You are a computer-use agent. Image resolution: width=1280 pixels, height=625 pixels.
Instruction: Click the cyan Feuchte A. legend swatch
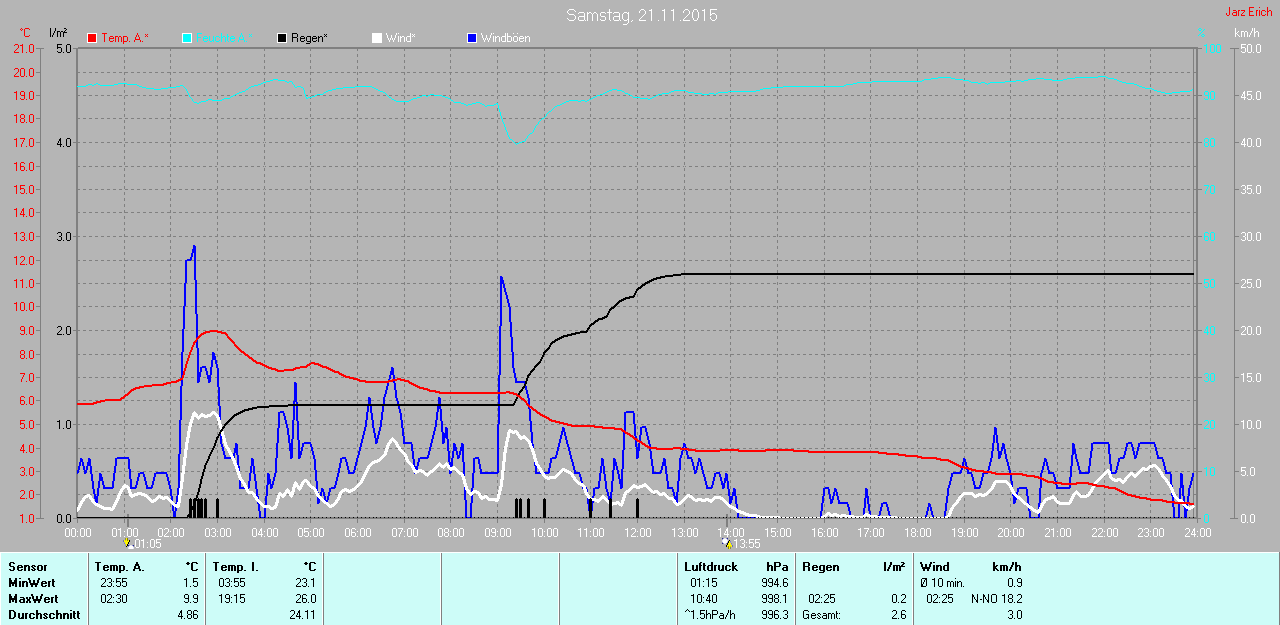tap(187, 38)
